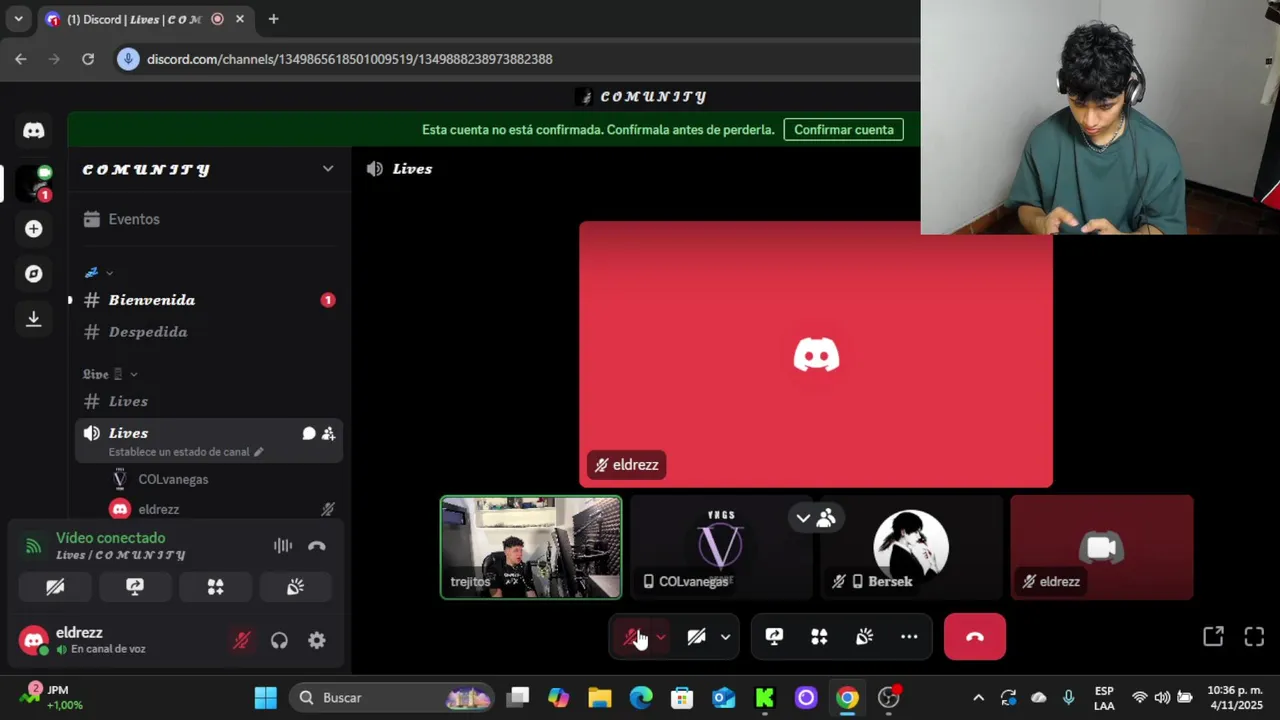Add a server with the plus icon

click(x=34, y=229)
